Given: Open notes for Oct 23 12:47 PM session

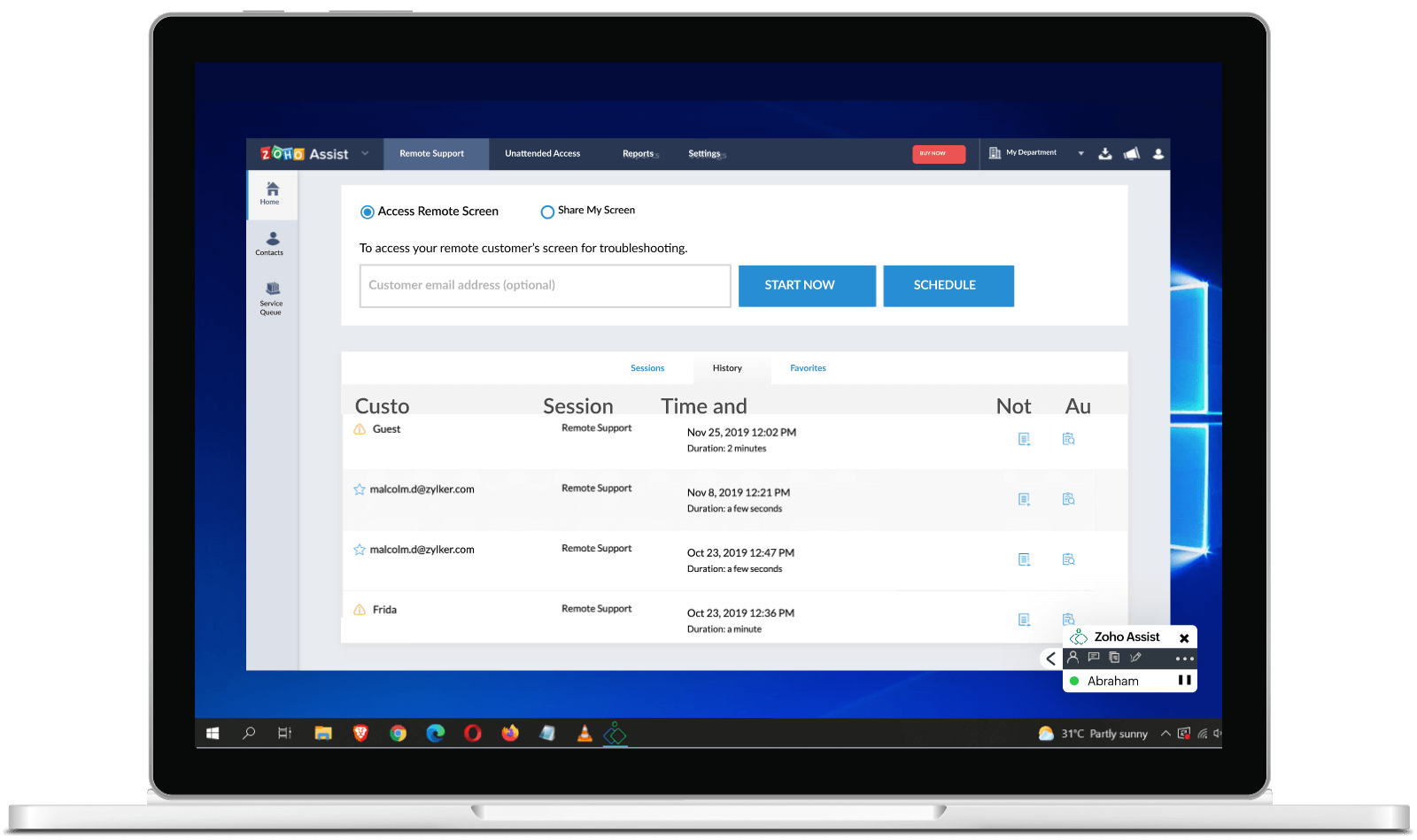Looking at the screenshot, I should tap(1025, 559).
